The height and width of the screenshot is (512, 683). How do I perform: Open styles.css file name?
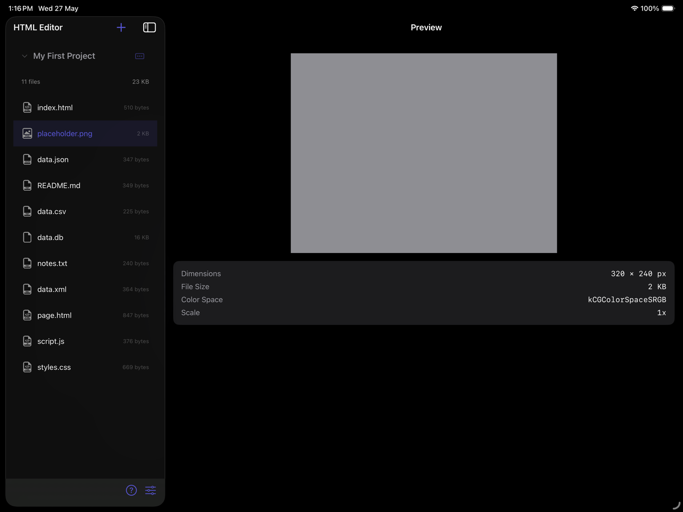(x=54, y=367)
